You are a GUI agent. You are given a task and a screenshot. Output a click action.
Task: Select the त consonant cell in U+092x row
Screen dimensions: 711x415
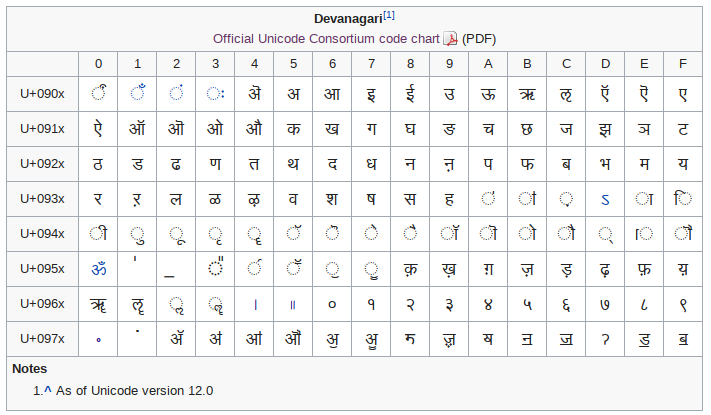point(254,164)
